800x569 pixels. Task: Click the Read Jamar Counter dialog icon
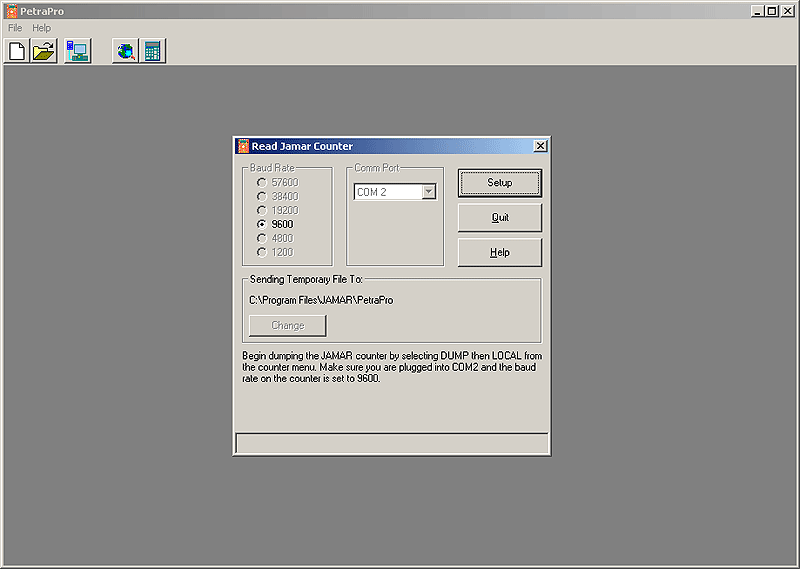coord(243,146)
